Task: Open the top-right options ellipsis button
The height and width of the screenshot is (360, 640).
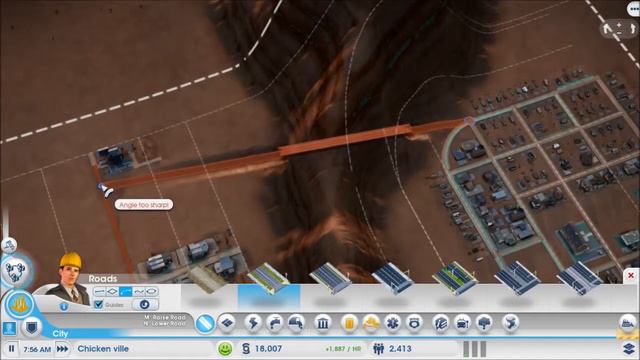Action: coord(633,9)
